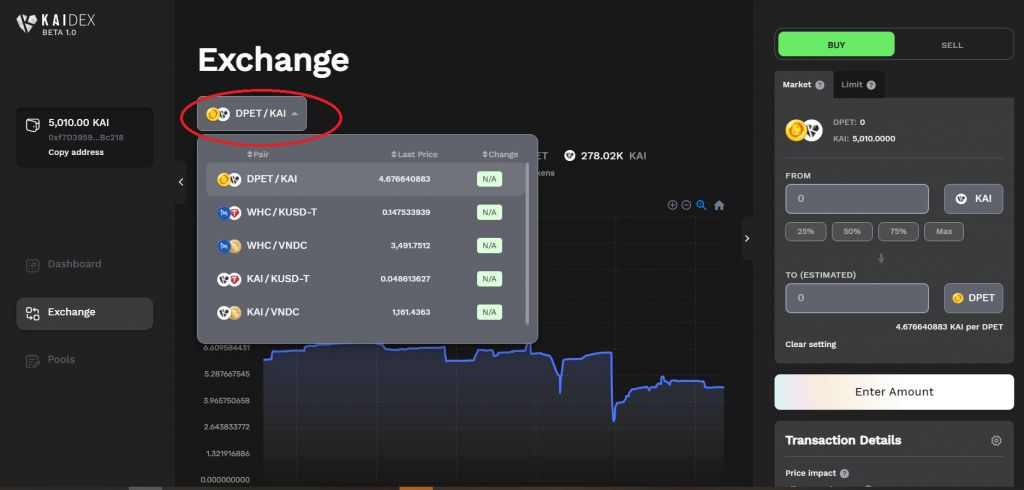Viewport: 1024px width, 490px height.
Task: Open Pools from the sidebar
Action: [62, 359]
